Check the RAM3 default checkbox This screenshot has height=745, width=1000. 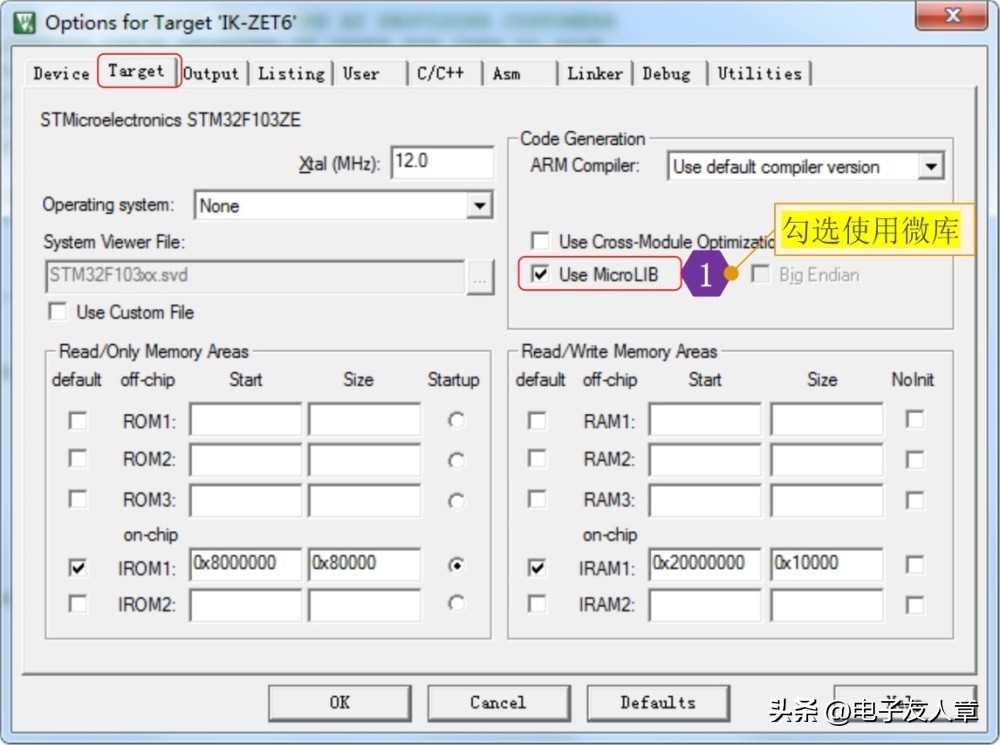[537, 499]
